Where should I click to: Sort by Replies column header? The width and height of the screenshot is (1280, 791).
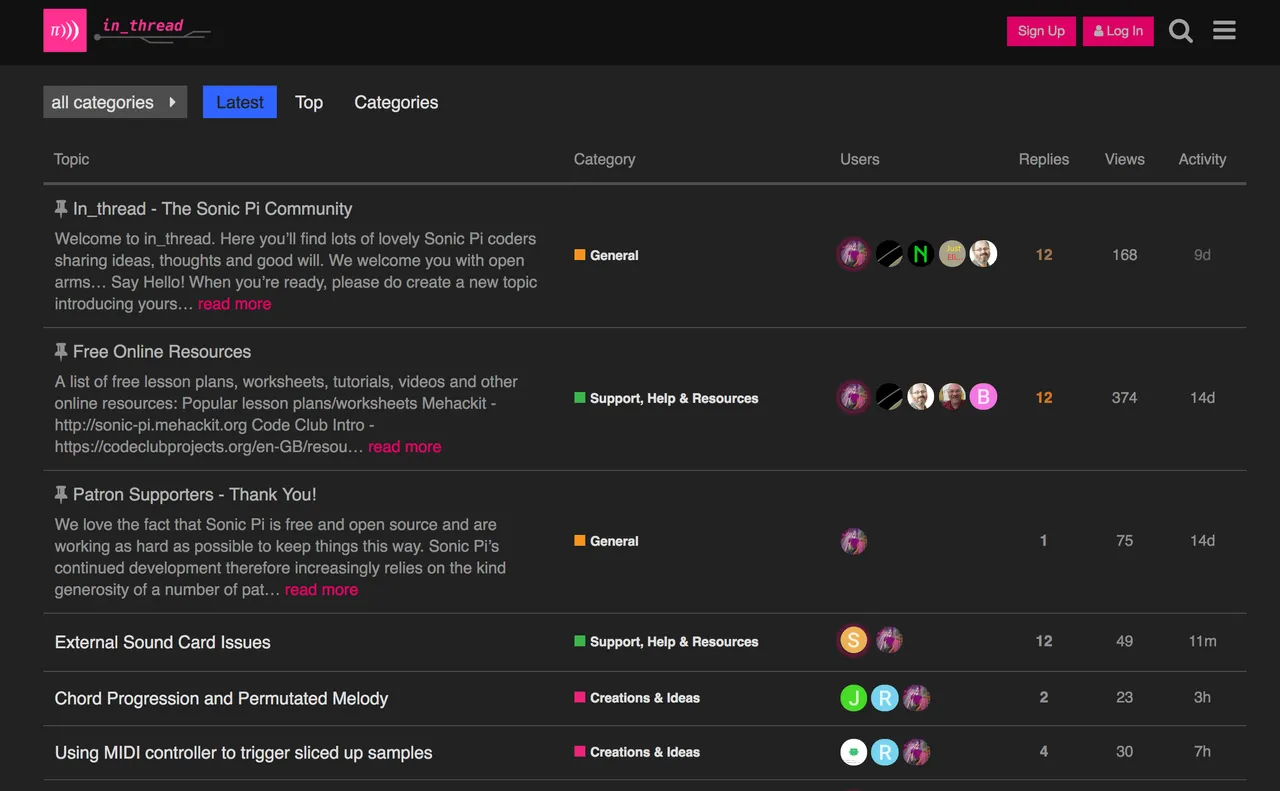[1044, 159]
